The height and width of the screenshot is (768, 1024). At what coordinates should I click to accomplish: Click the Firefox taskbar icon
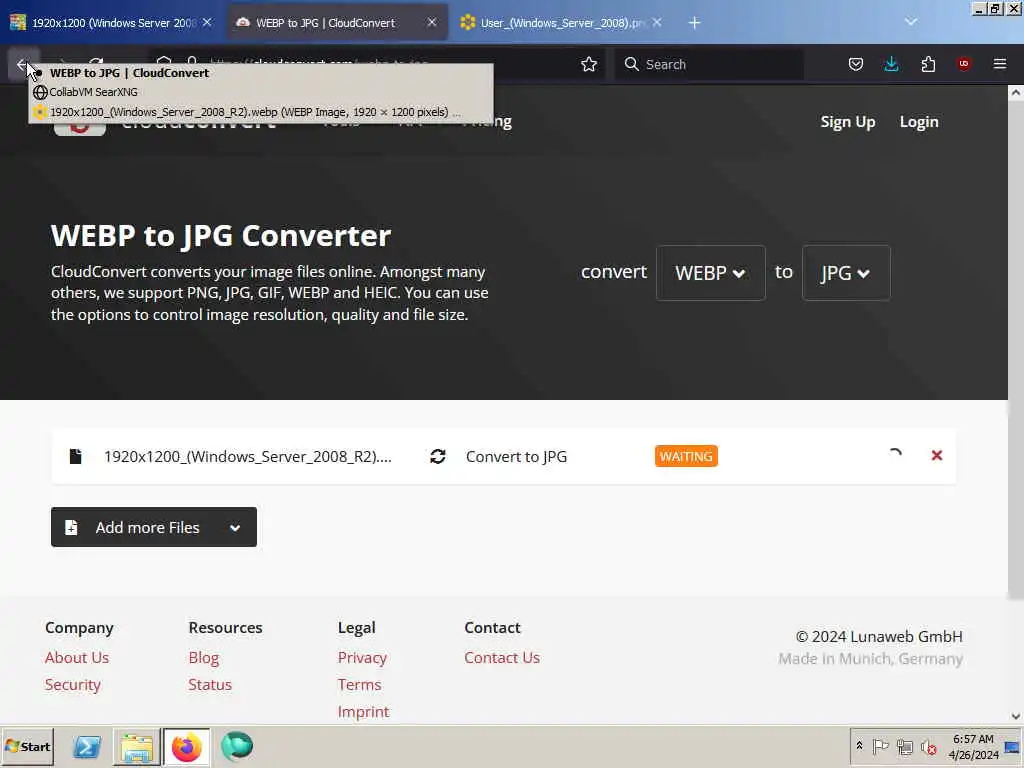pyautogui.click(x=186, y=746)
